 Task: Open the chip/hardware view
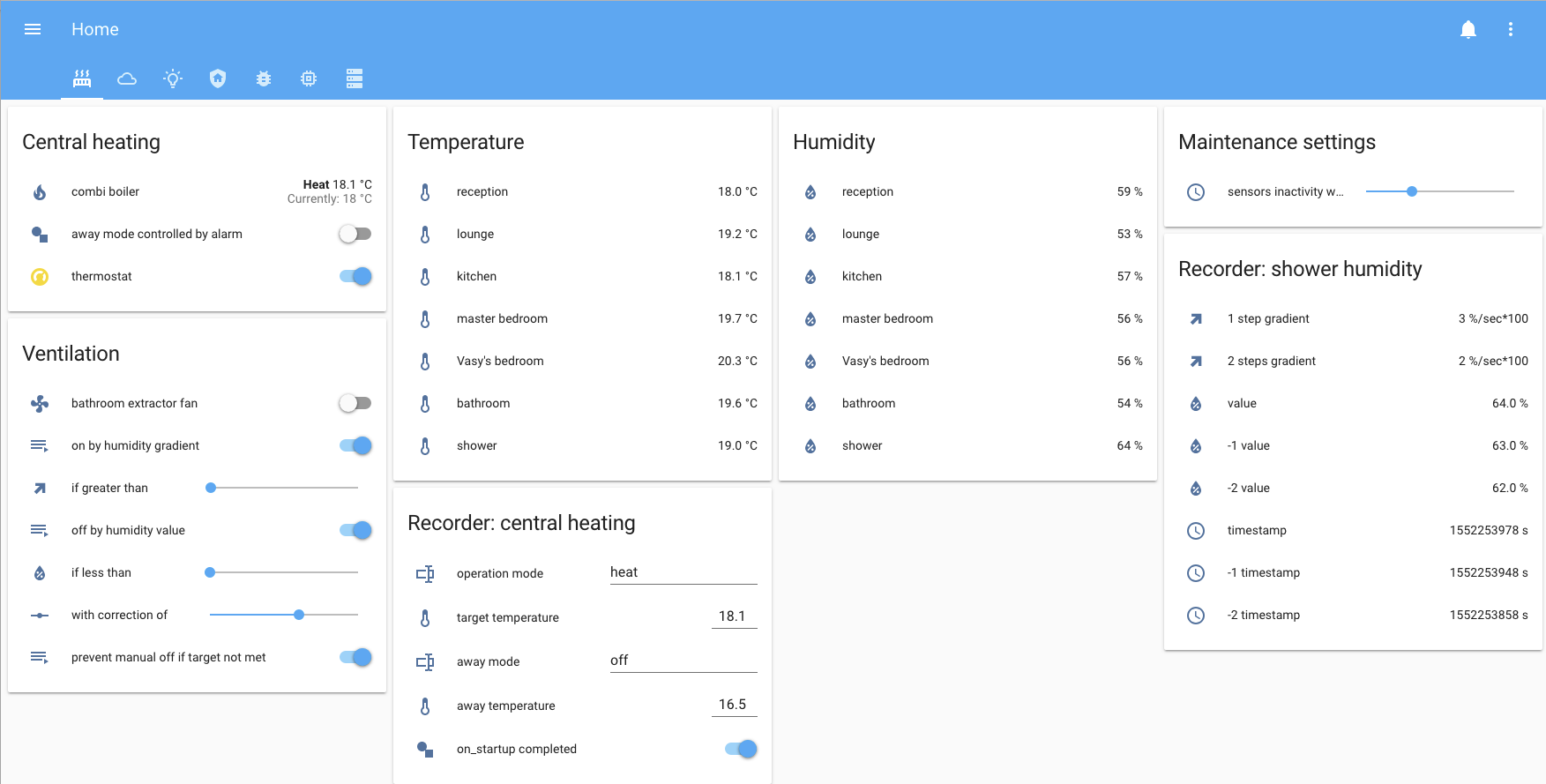tap(308, 78)
